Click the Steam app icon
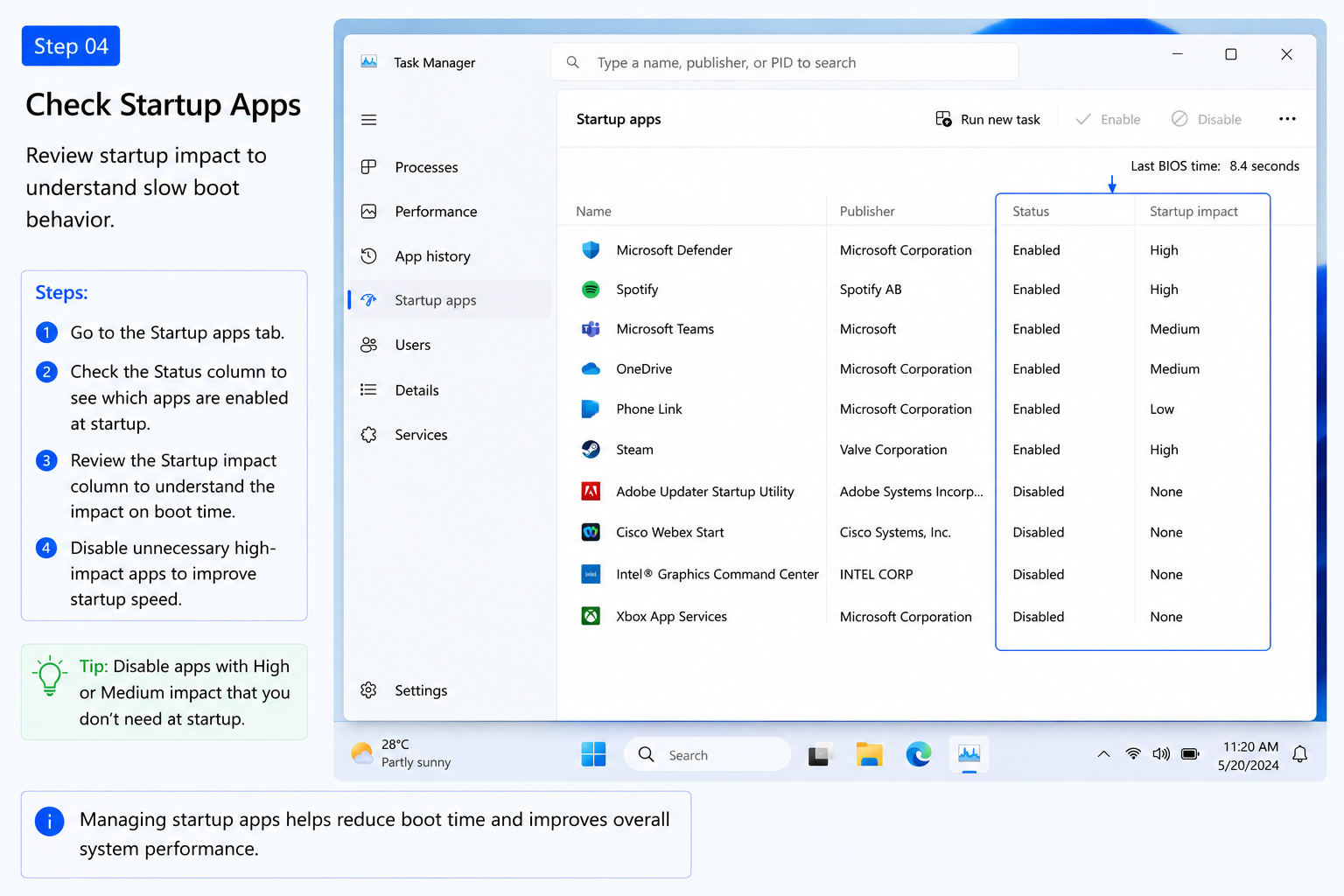 (591, 449)
